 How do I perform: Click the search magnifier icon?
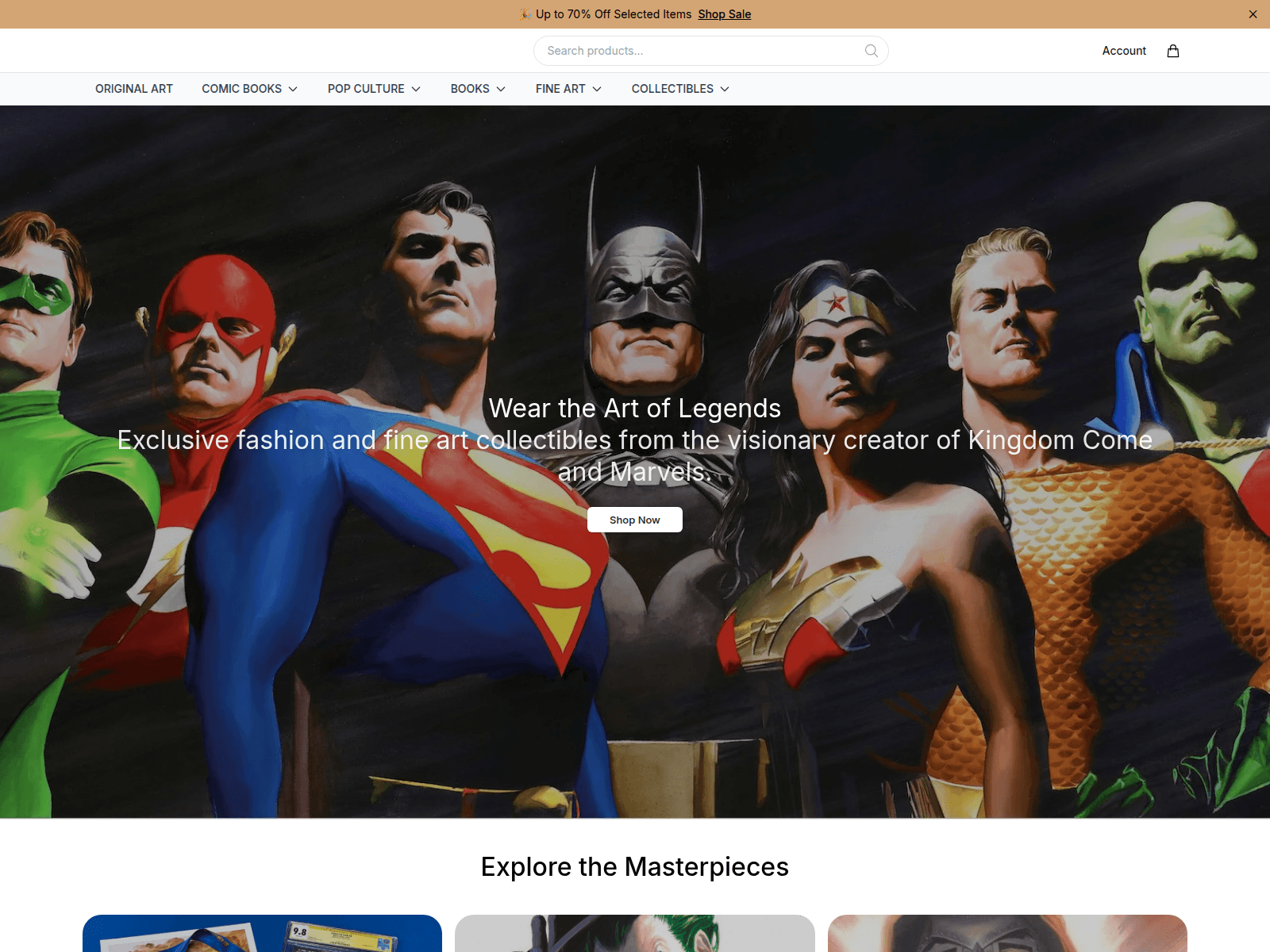coord(871,51)
